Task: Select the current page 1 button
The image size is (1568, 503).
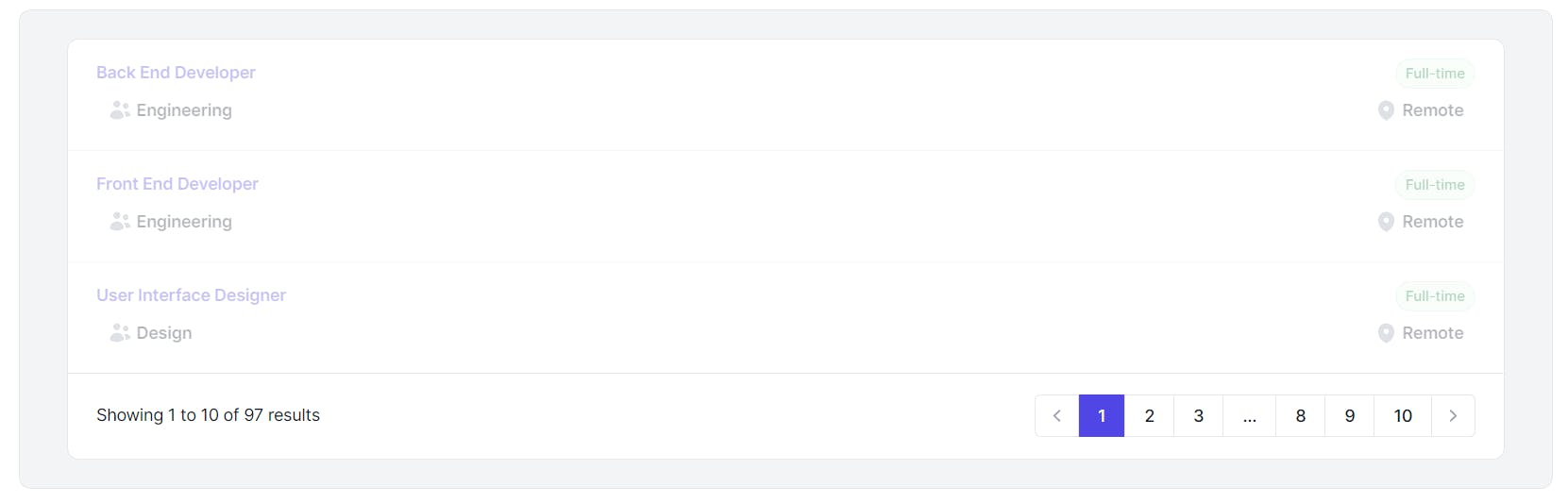Action: [1102, 416]
